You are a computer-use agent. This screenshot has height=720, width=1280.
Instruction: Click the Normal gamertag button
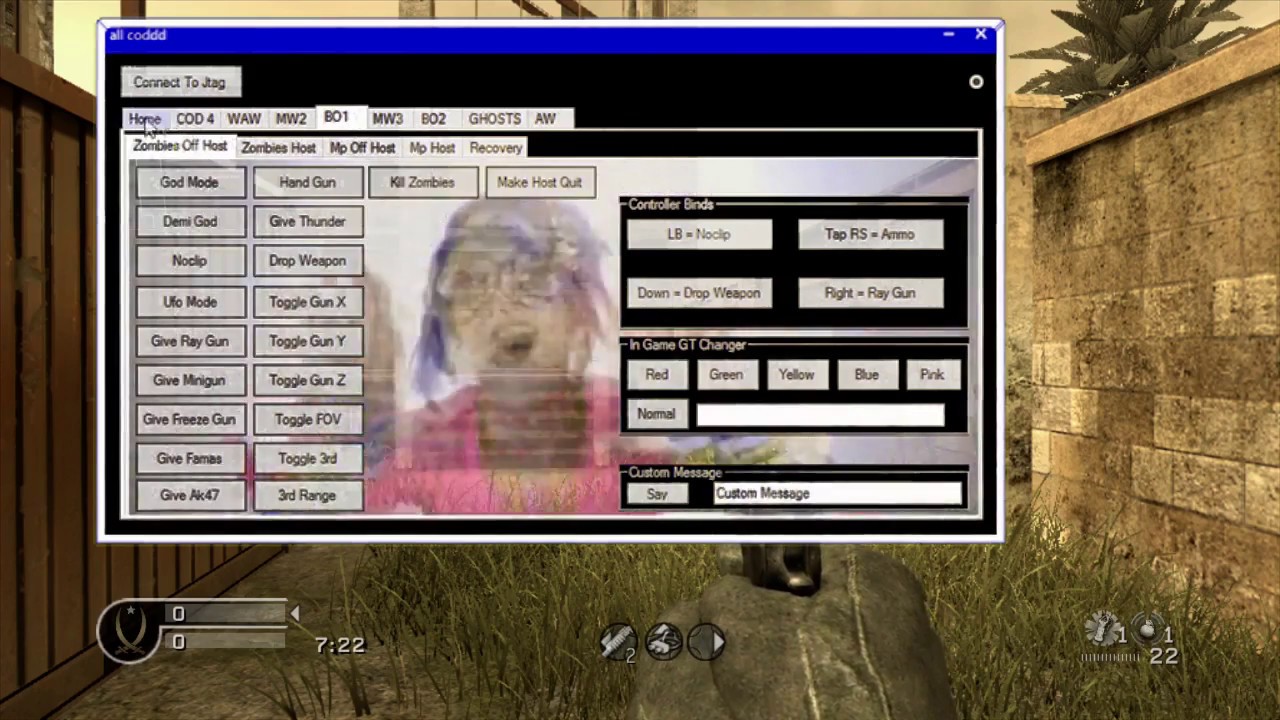(657, 414)
